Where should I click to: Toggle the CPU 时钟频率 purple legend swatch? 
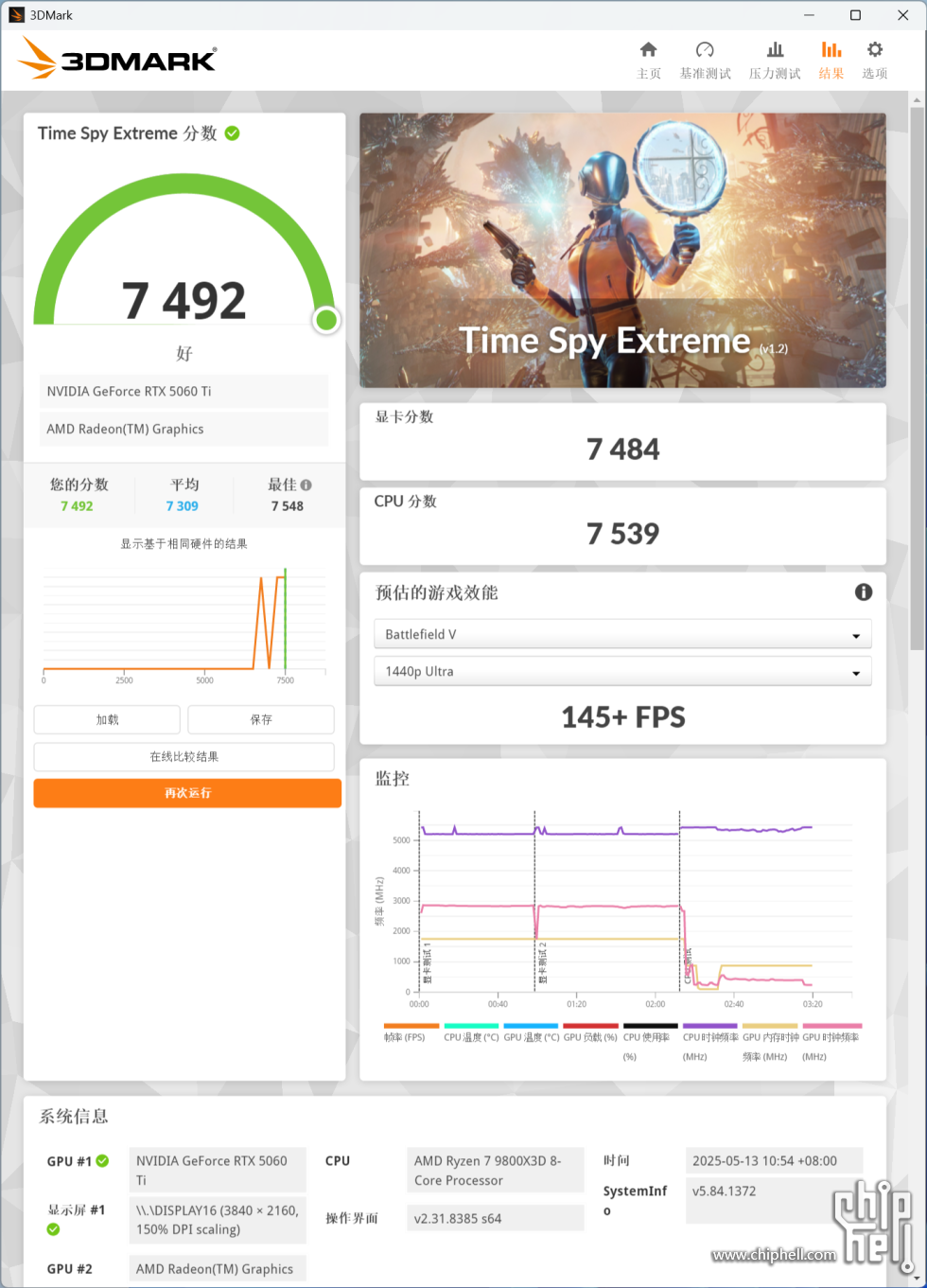[709, 1026]
